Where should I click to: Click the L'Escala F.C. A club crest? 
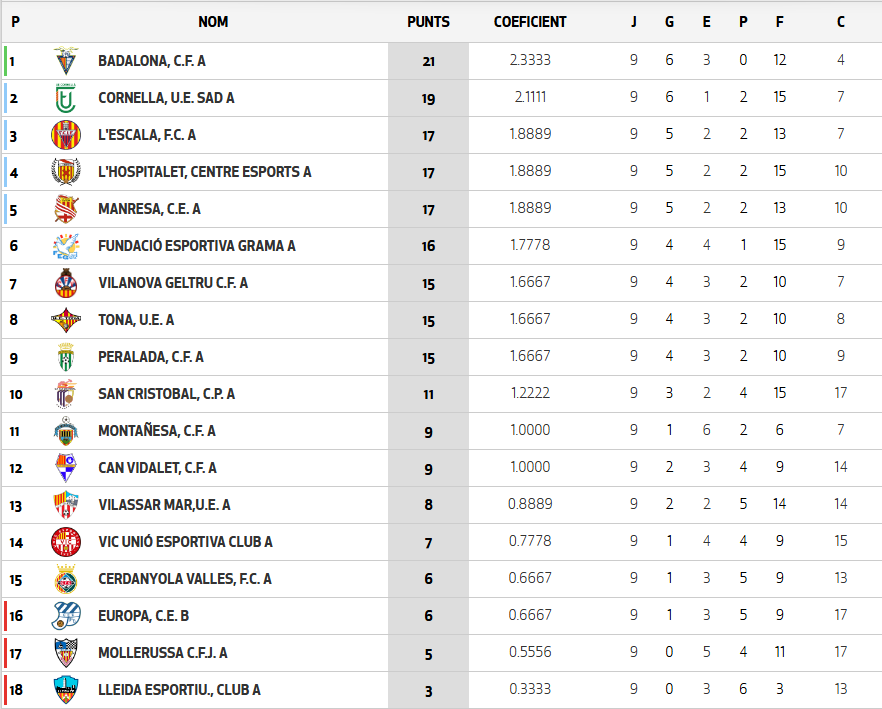coord(65,135)
